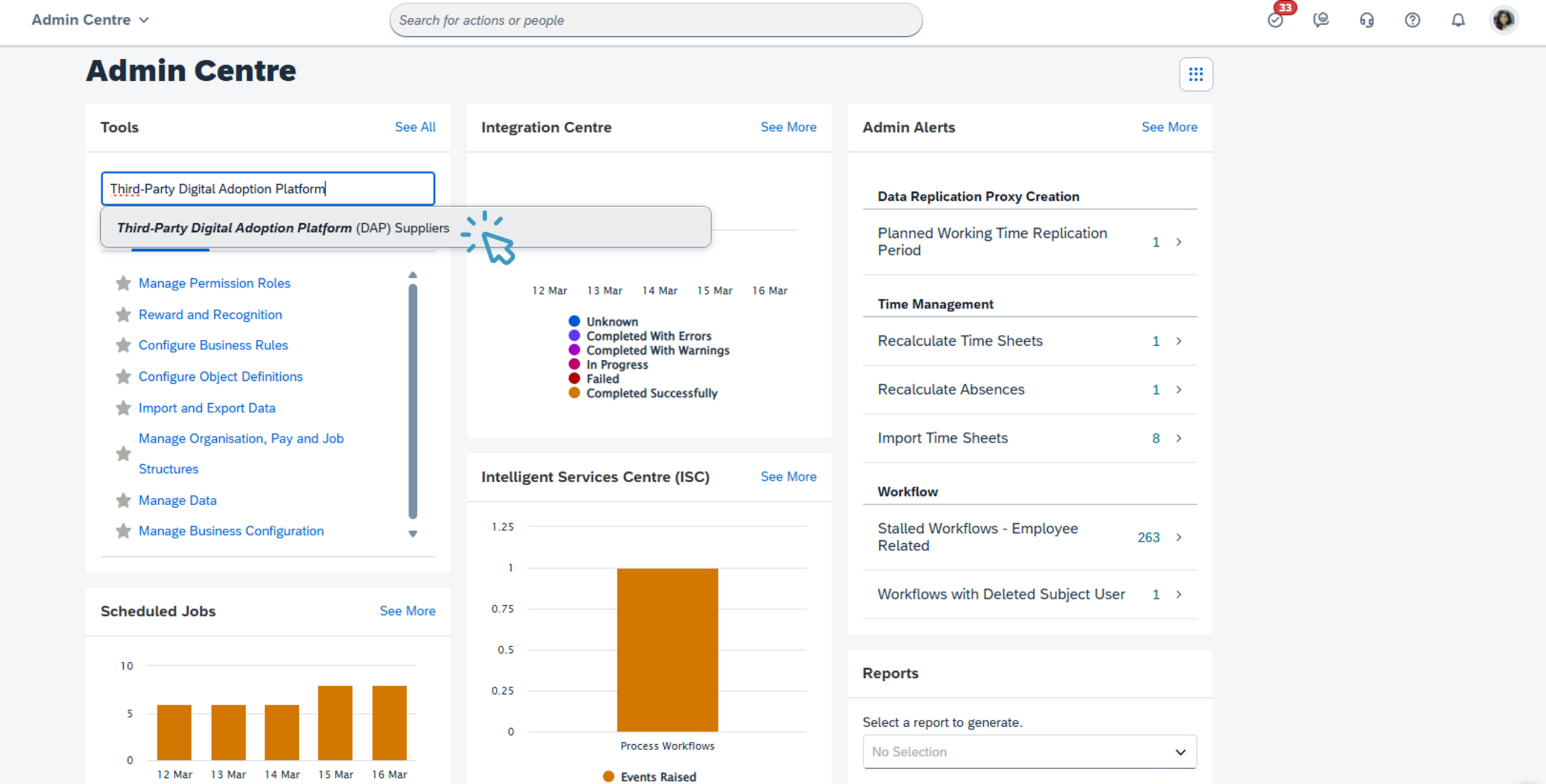Click the Completed Successfully legend dot
The width and height of the screenshot is (1546, 784).
(x=574, y=393)
